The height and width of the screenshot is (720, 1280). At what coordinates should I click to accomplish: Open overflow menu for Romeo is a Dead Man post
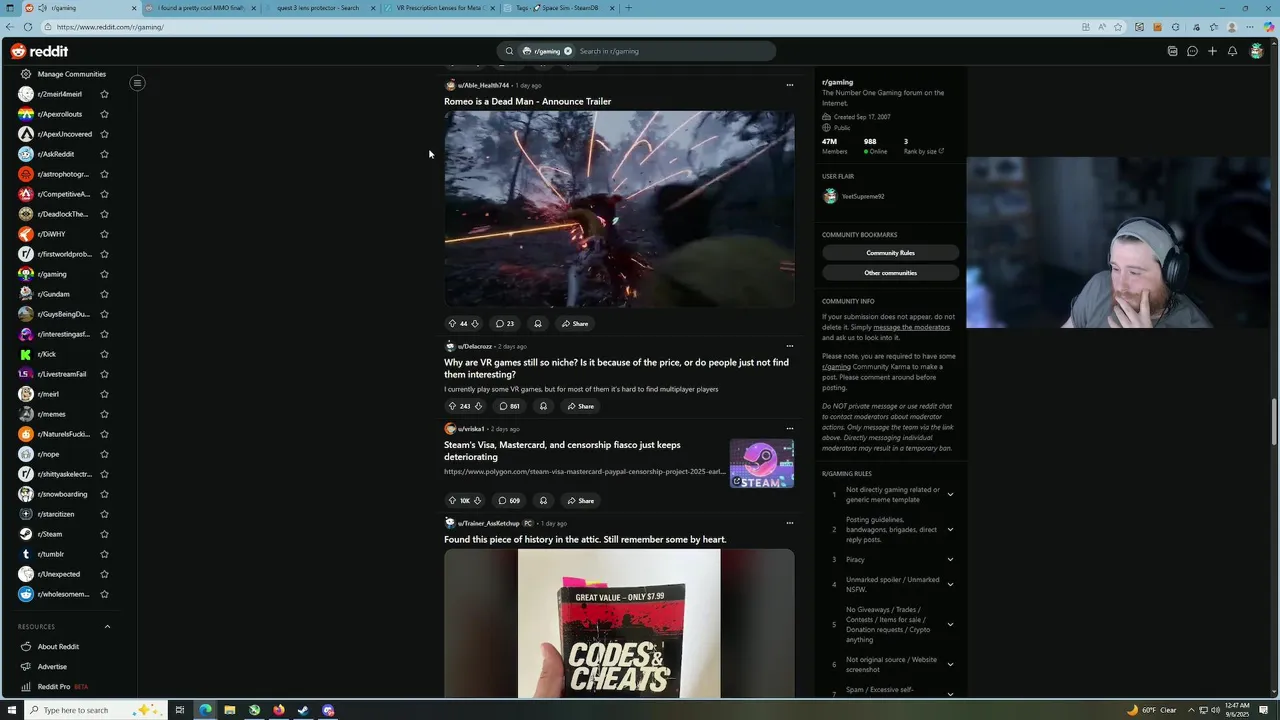point(789,85)
